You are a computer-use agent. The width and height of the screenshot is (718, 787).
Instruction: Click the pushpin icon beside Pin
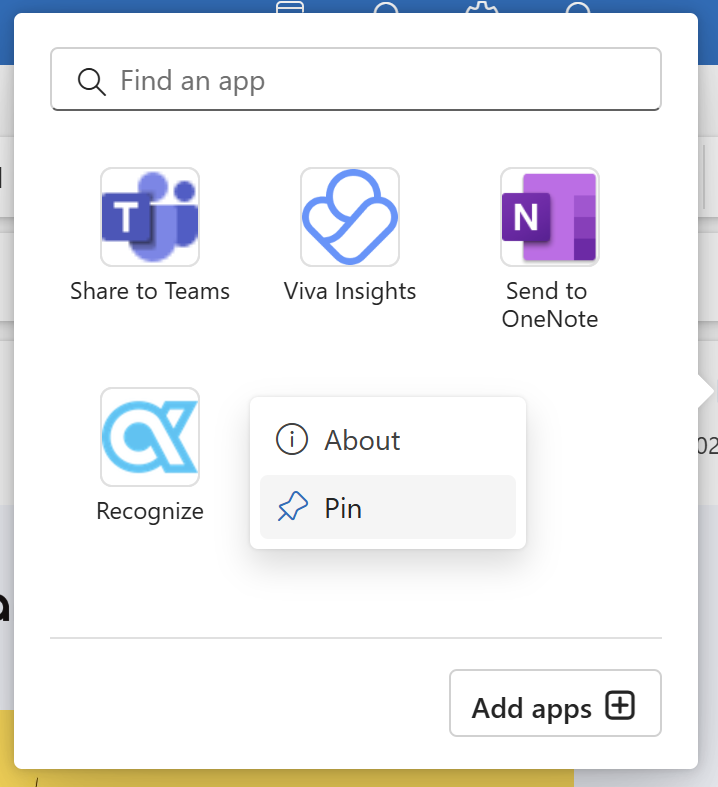pos(292,509)
